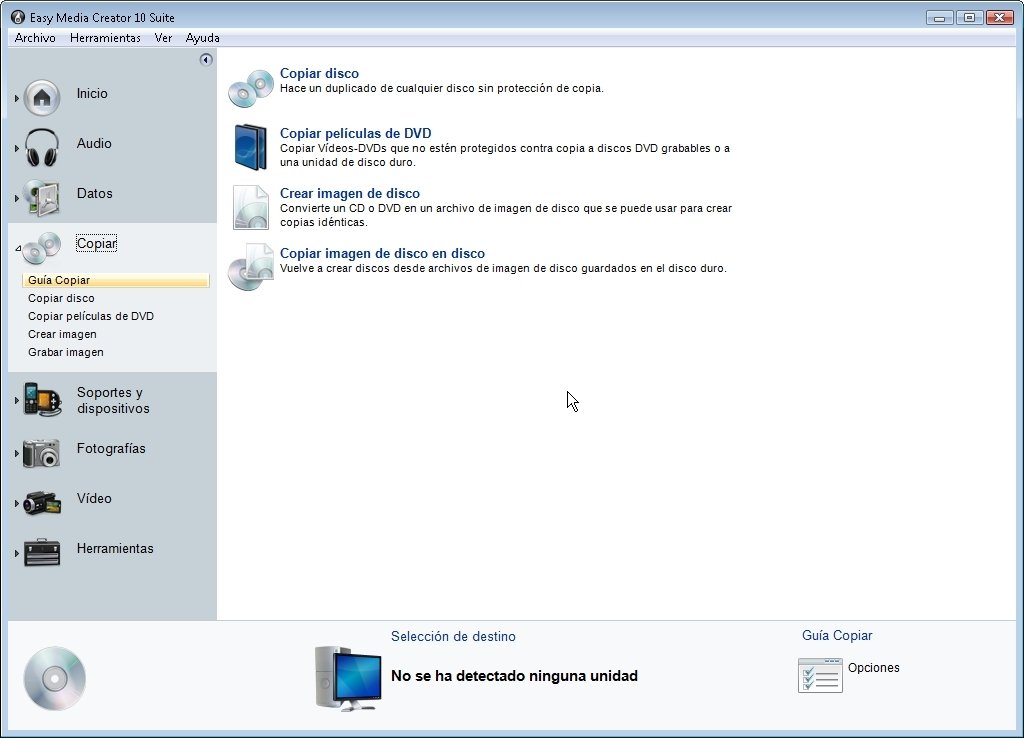Viewport: 1024px width, 738px height.
Task: Click the Fotografías label
Action: click(111, 449)
